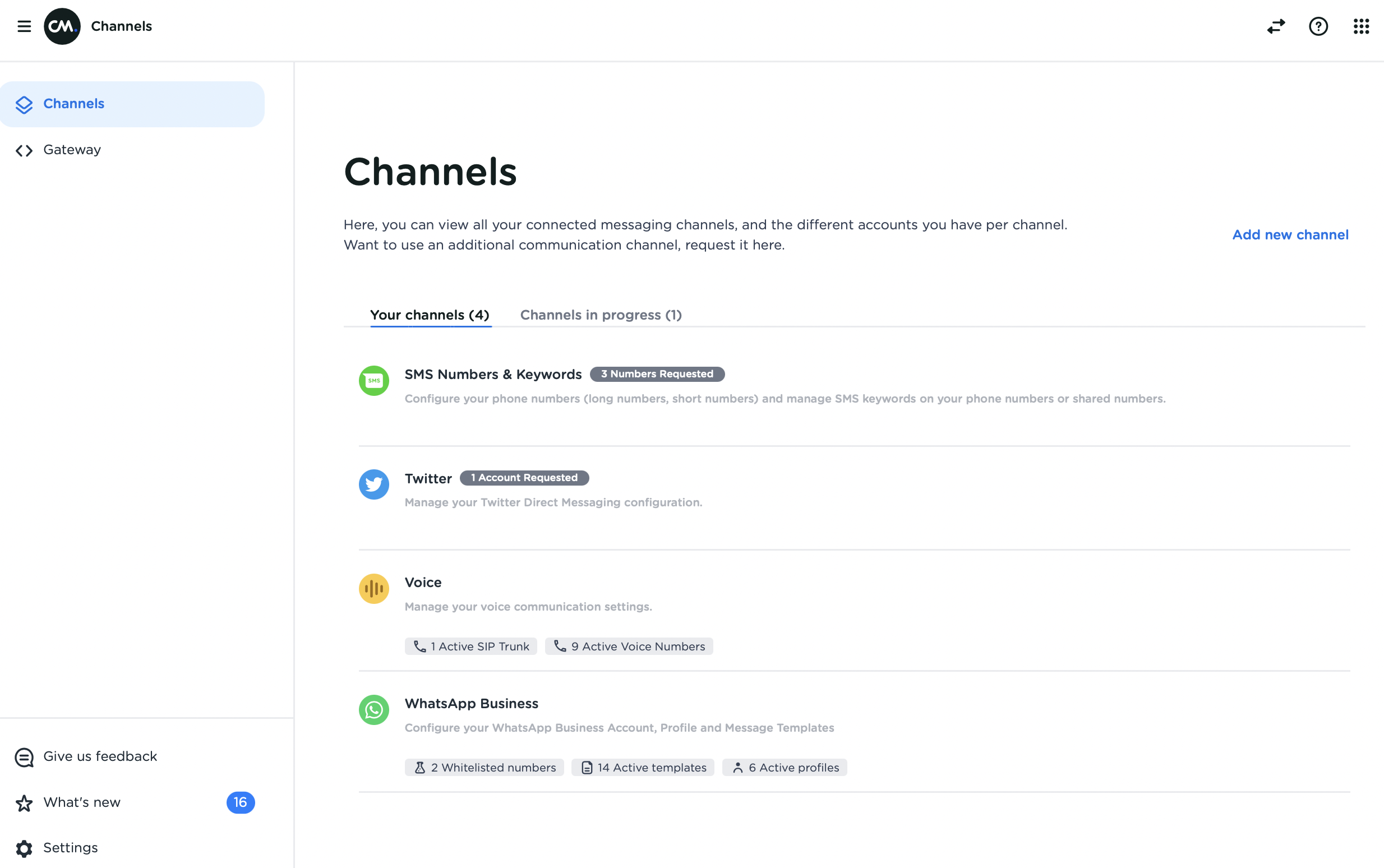Click the Settings gear icon
This screenshot has width=1384, height=868.
(x=24, y=848)
